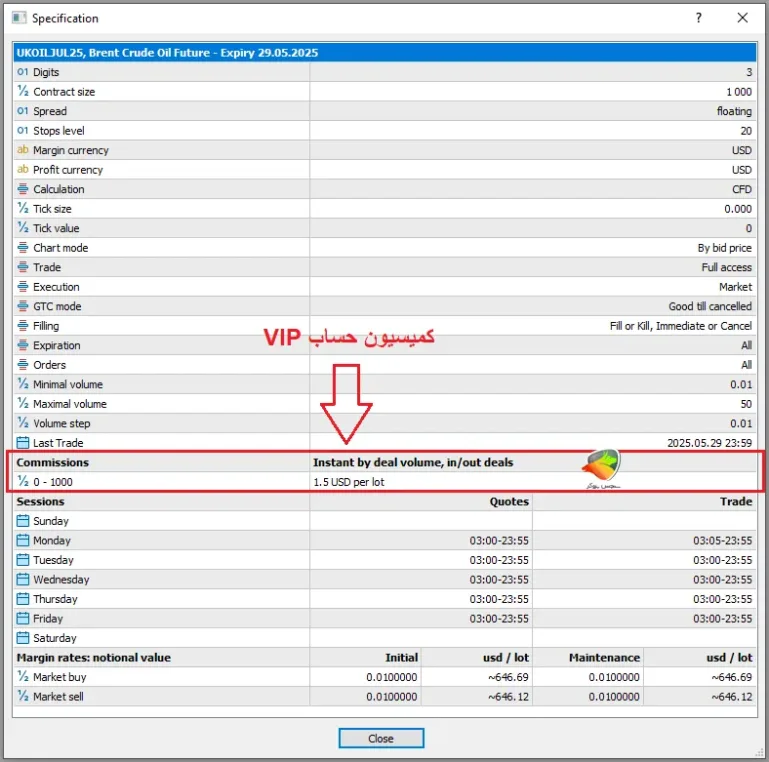Image resolution: width=769 pixels, height=762 pixels.
Task: Select the value Good till cancelled
Action: (710, 306)
